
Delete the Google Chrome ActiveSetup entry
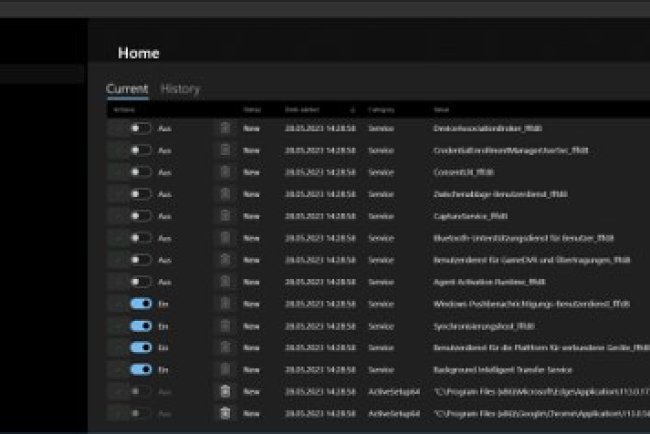click(x=225, y=413)
